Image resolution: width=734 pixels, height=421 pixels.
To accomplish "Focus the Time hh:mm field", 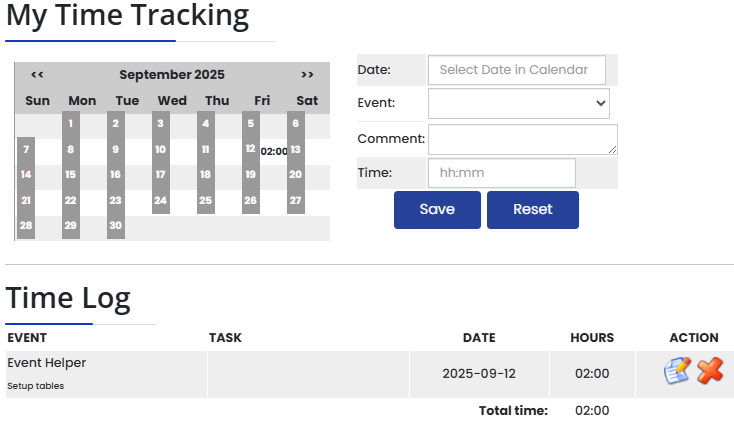I will coord(501,173).
